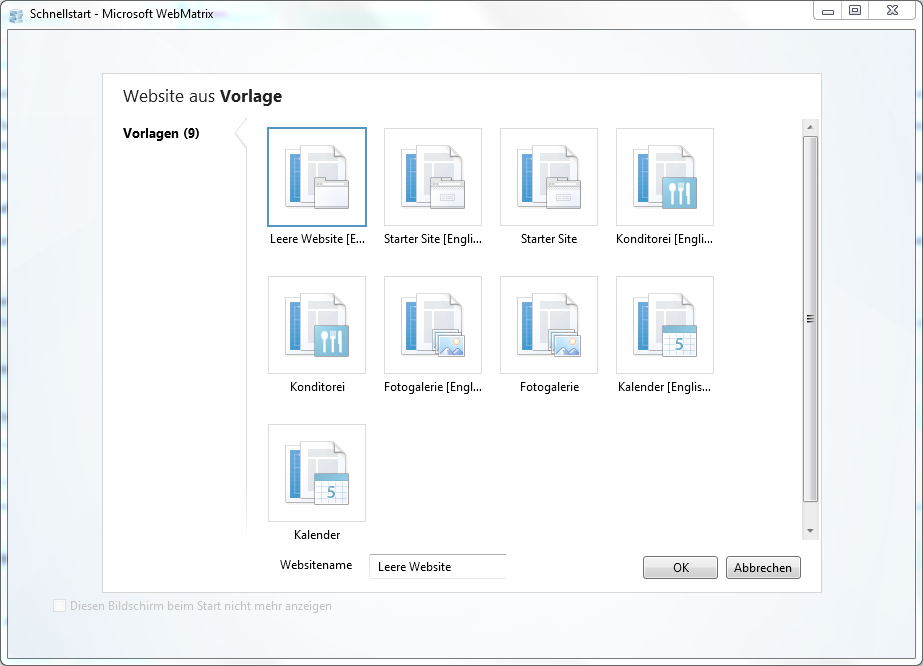Pick the Kalender [Englis... template icon
The width and height of the screenshot is (923, 666).
coord(665,325)
